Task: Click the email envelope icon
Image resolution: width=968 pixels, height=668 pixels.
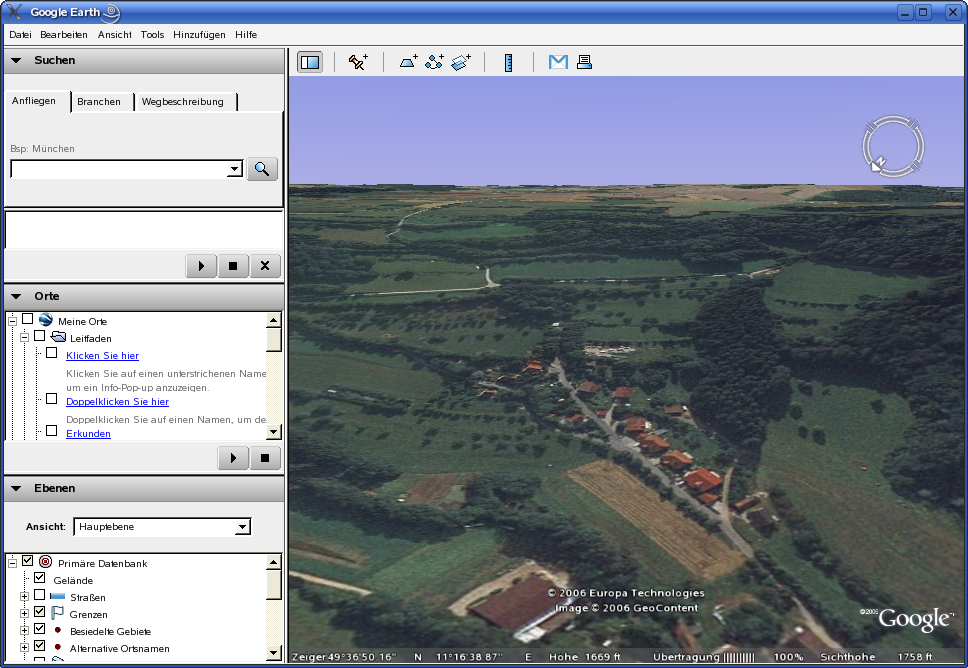Action: coord(558,62)
